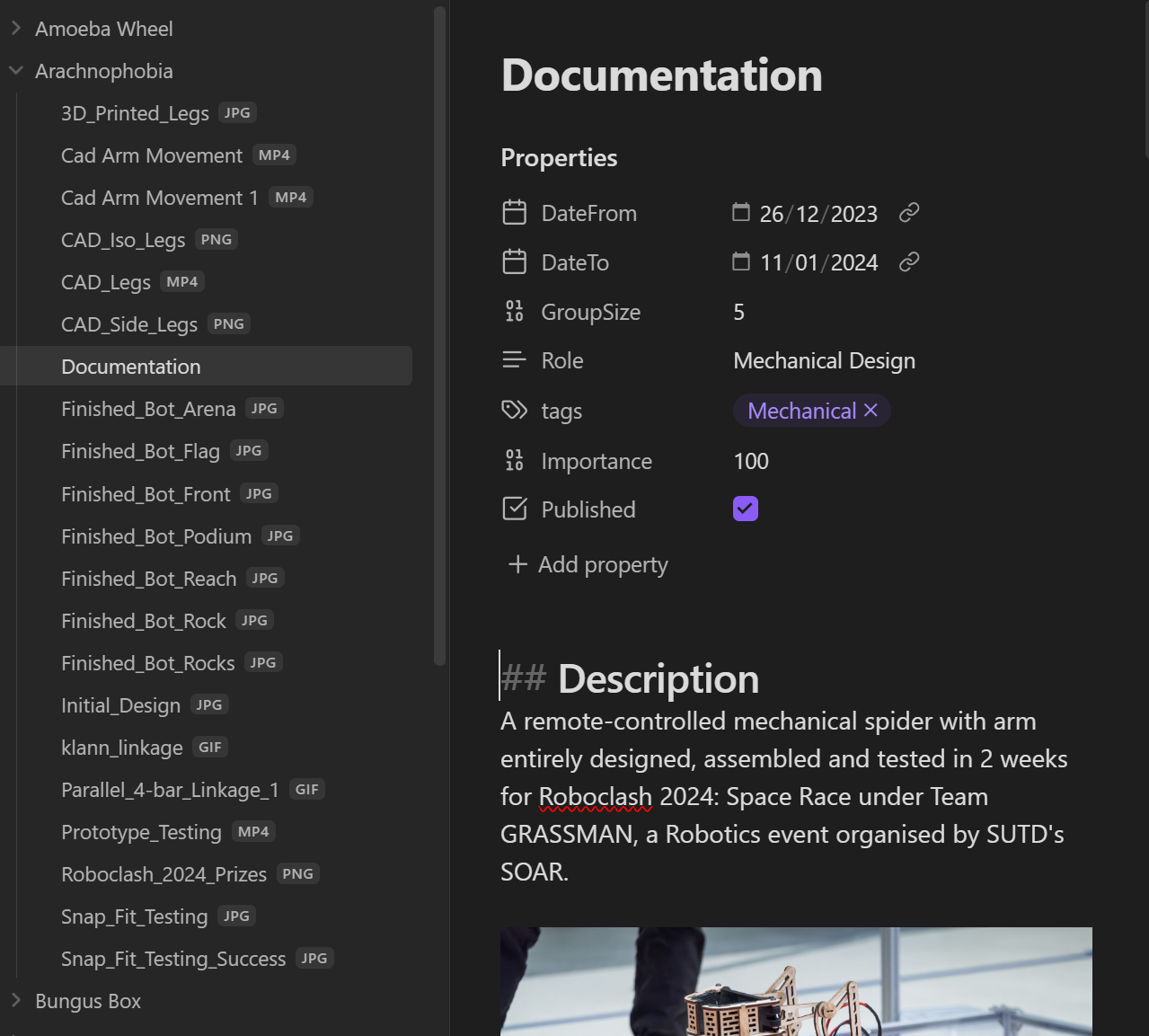Screen dimensions: 1149x1036
Task: Click the Published checkbox type icon
Action: pyautogui.click(x=515, y=509)
